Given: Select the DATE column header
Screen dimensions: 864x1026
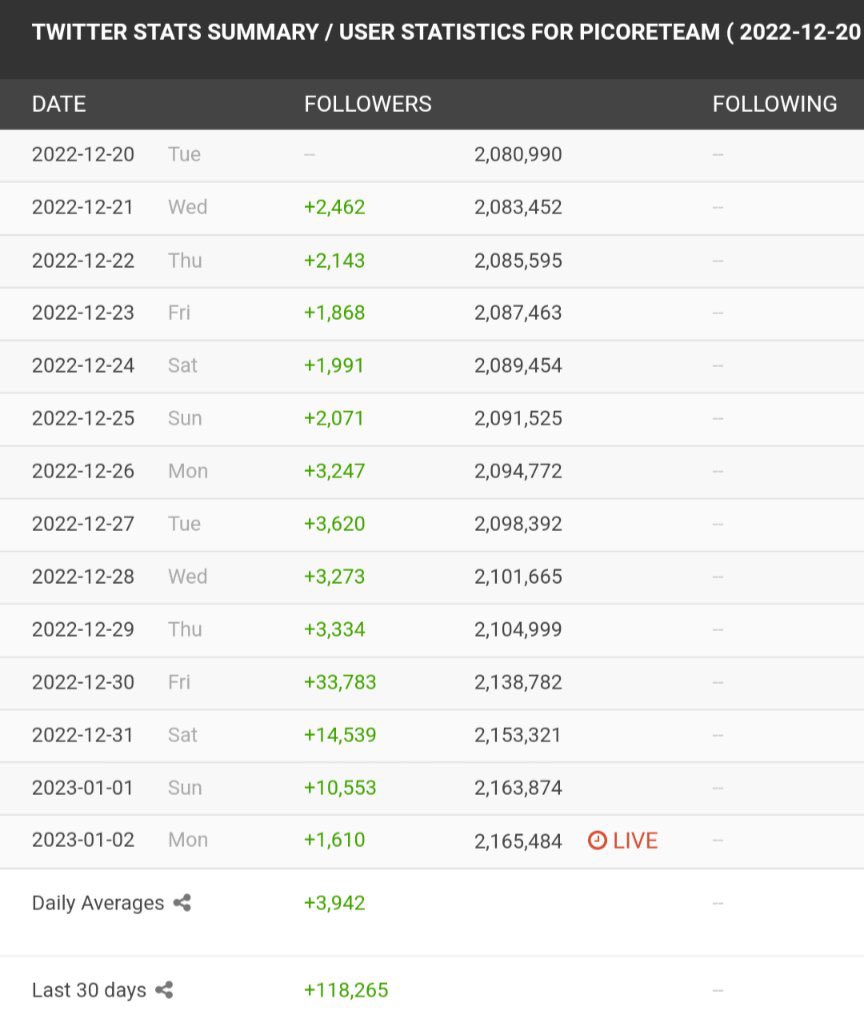Looking at the screenshot, I should click(x=59, y=104).
